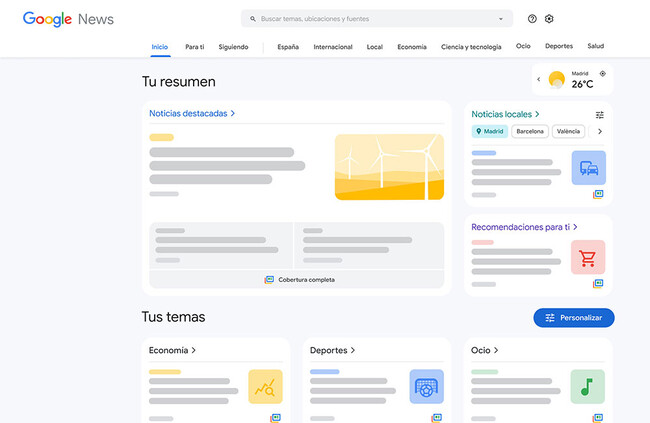Select the Barcelona location chip

[530, 131]
